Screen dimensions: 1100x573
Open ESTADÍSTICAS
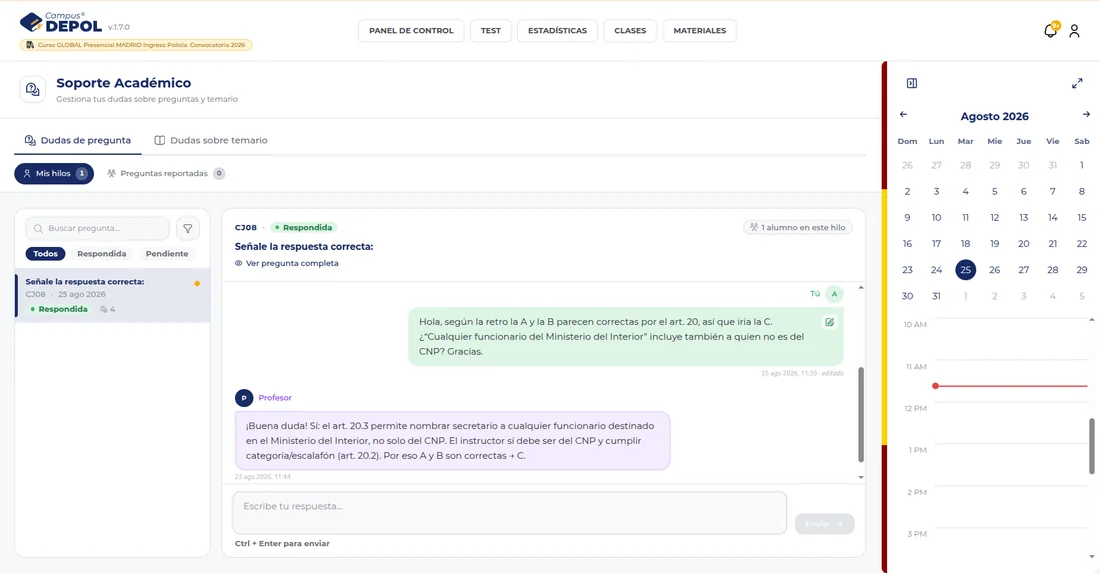tap(557, 30)
